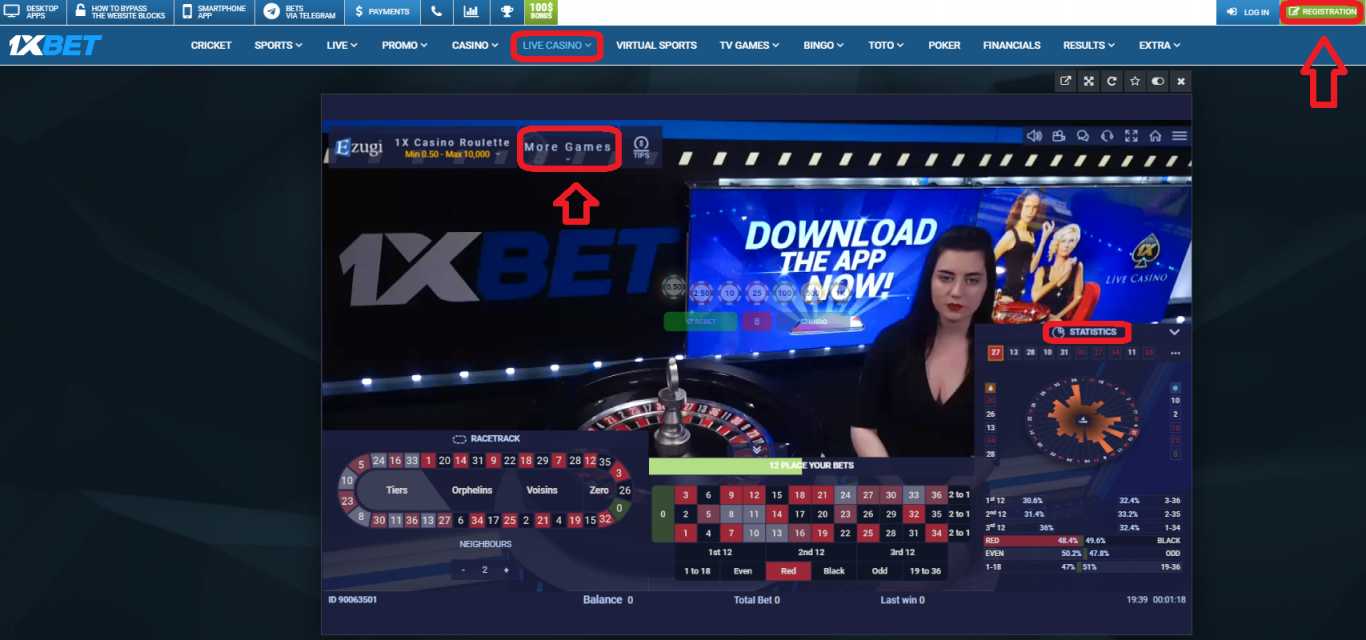Open the Poker section

click(x=944, y=45)
